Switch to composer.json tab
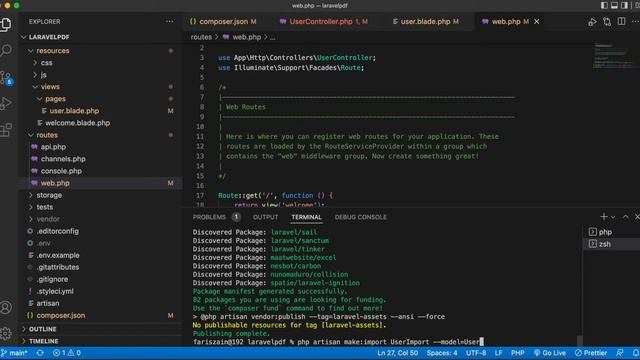The image size is (640, 360). click(223, 22)
